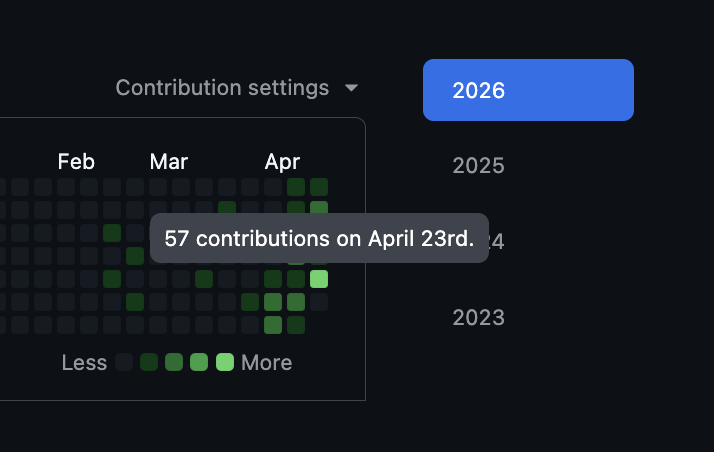
Task: Click the 57 contributions tooltip
Action: [x=319, y=238]
